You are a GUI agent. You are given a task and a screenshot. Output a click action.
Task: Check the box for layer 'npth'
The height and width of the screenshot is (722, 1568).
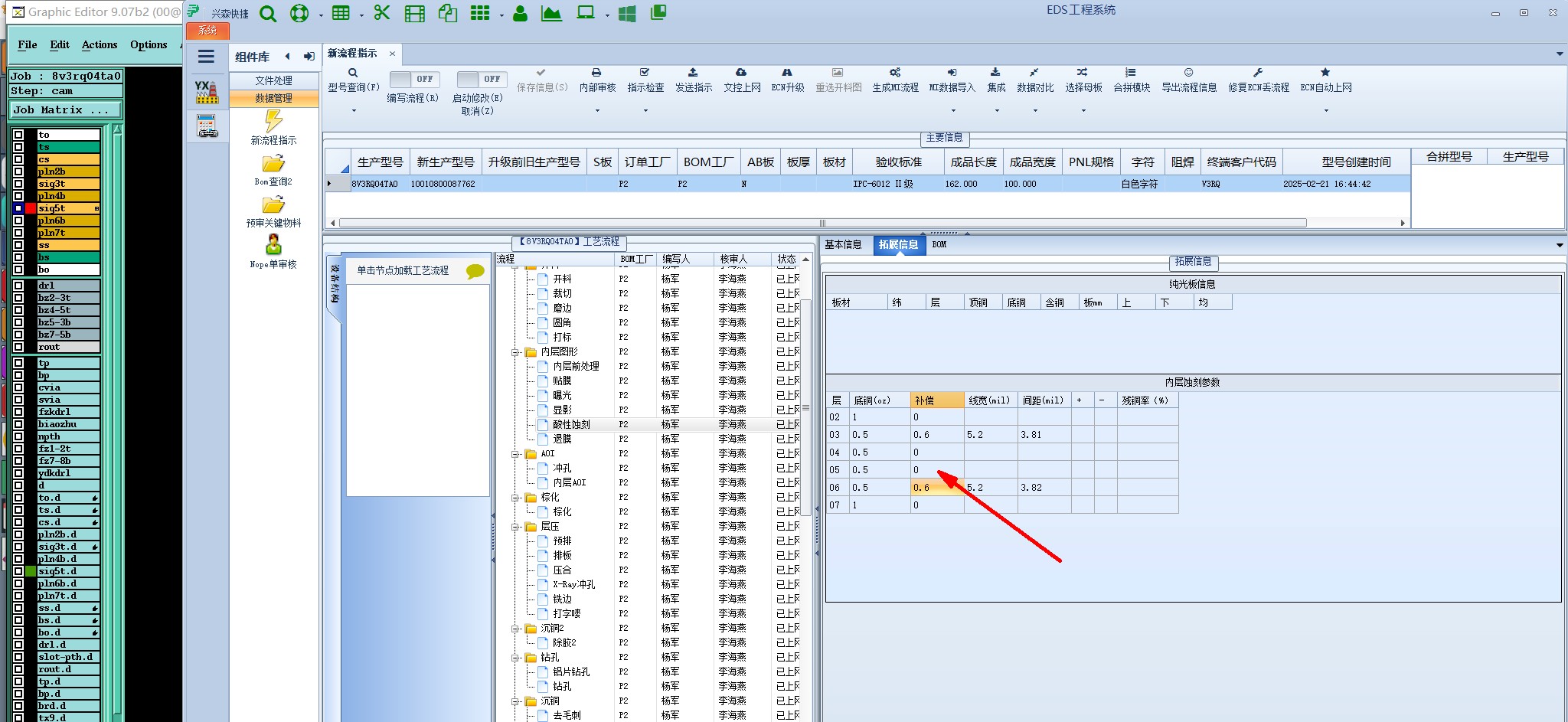click(19, 436)
